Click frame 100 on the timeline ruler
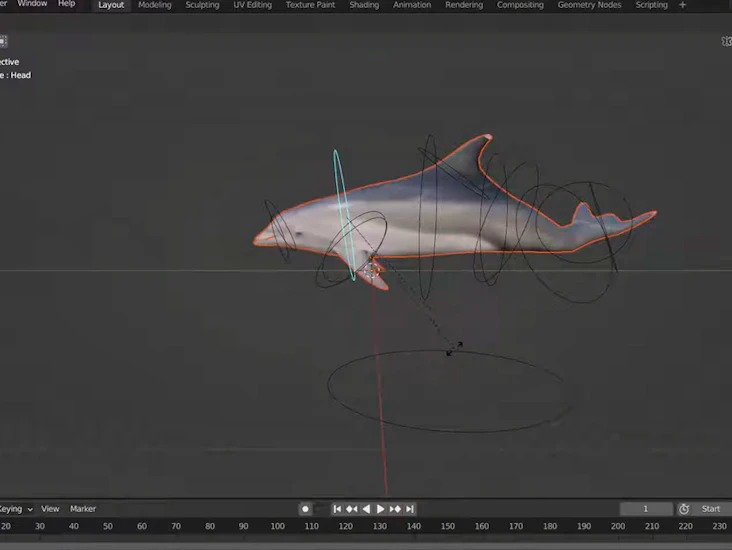This screenshot has height=550, width=732. [277, 526]
